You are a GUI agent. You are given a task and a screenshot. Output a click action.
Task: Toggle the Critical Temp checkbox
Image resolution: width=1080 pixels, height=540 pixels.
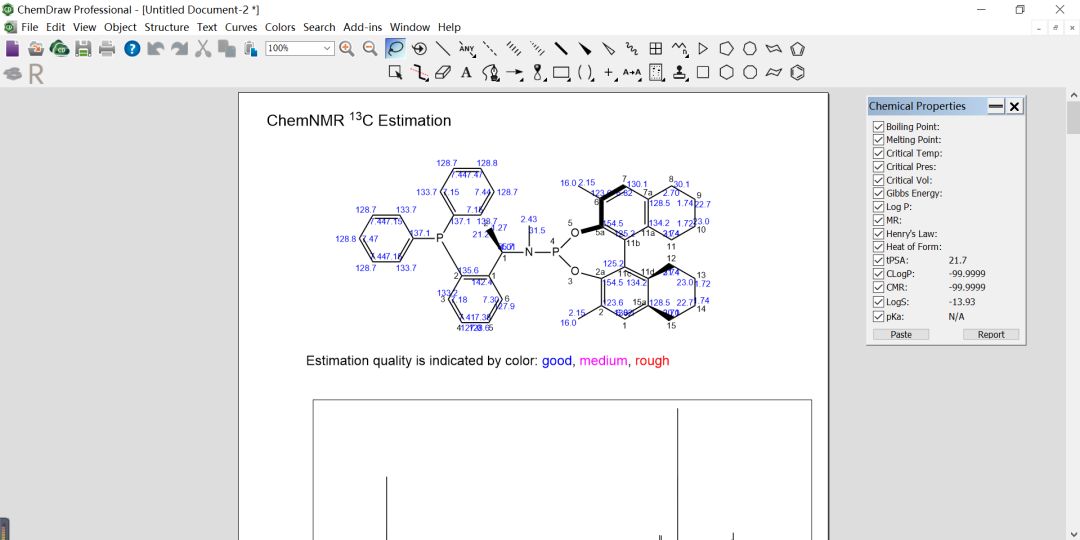[x=878, y=153]
